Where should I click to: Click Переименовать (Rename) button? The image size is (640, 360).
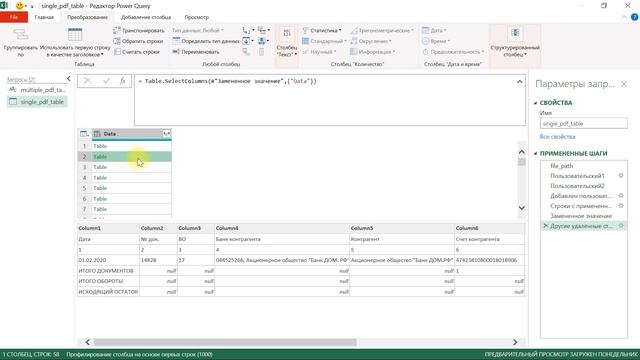coord(196,52)
